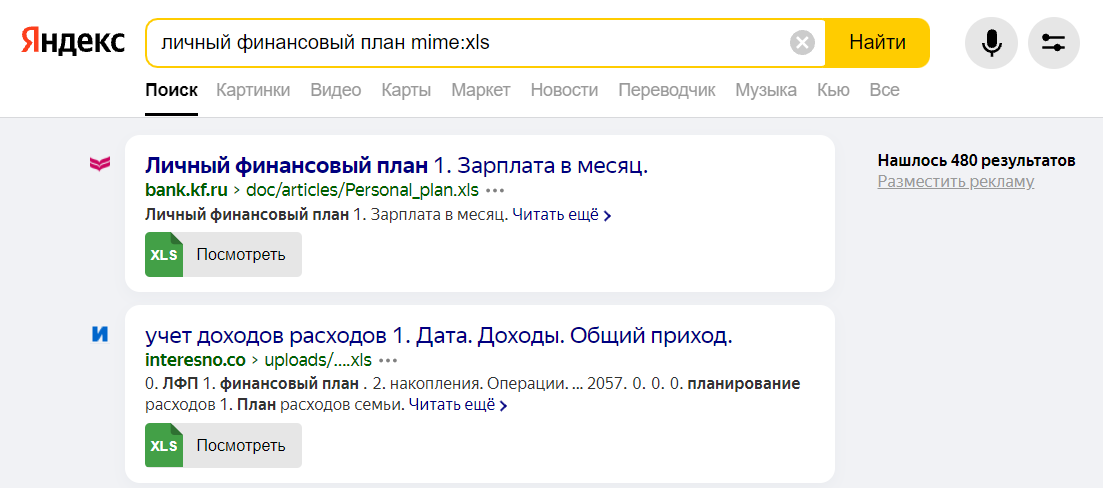Open the 'Личный финансовый план 1. Зарплата в месяц.' title
This screenshot has width=1103, height=488.
[x=396, y=166]
